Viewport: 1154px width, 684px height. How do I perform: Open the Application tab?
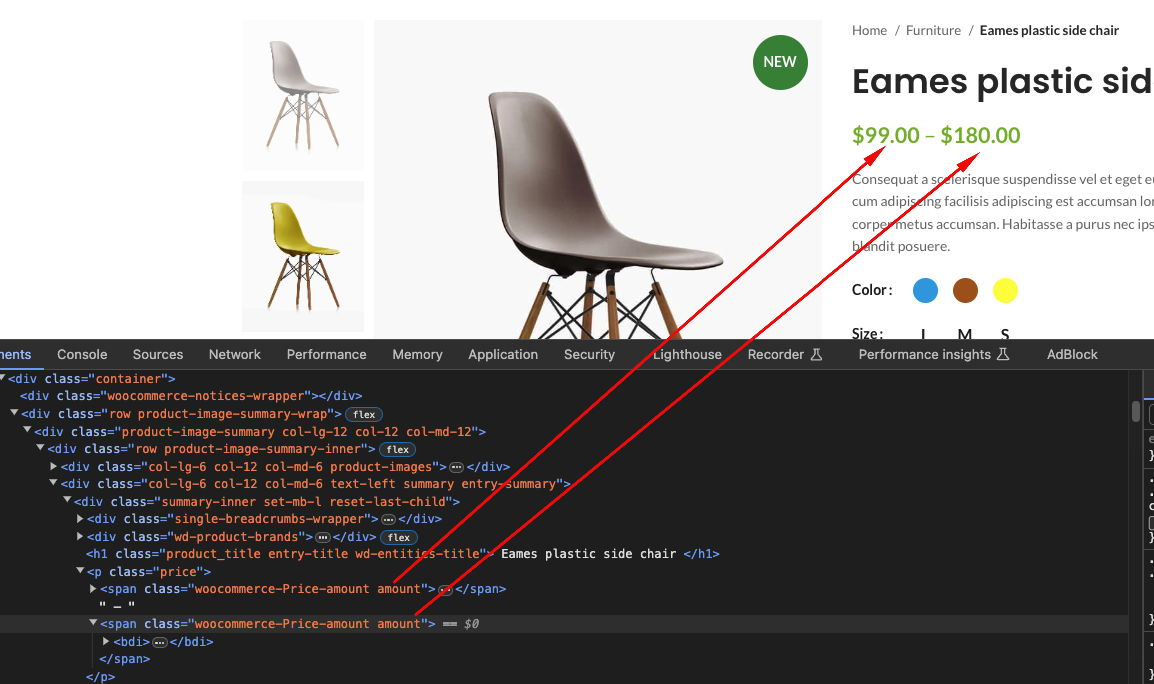click(x=503, y=355)
